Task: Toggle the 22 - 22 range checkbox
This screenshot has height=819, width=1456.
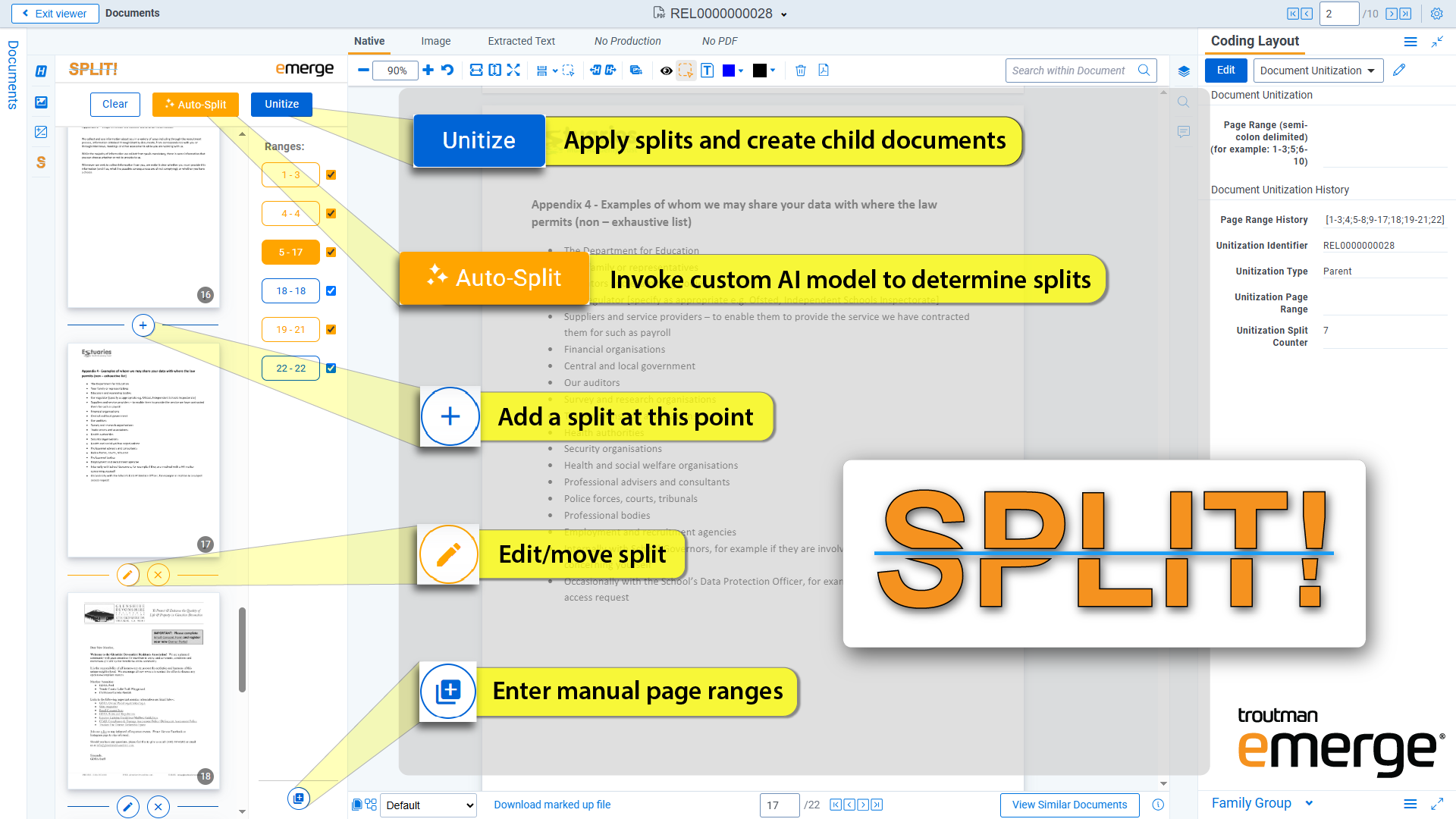Action: pos(331,369)
